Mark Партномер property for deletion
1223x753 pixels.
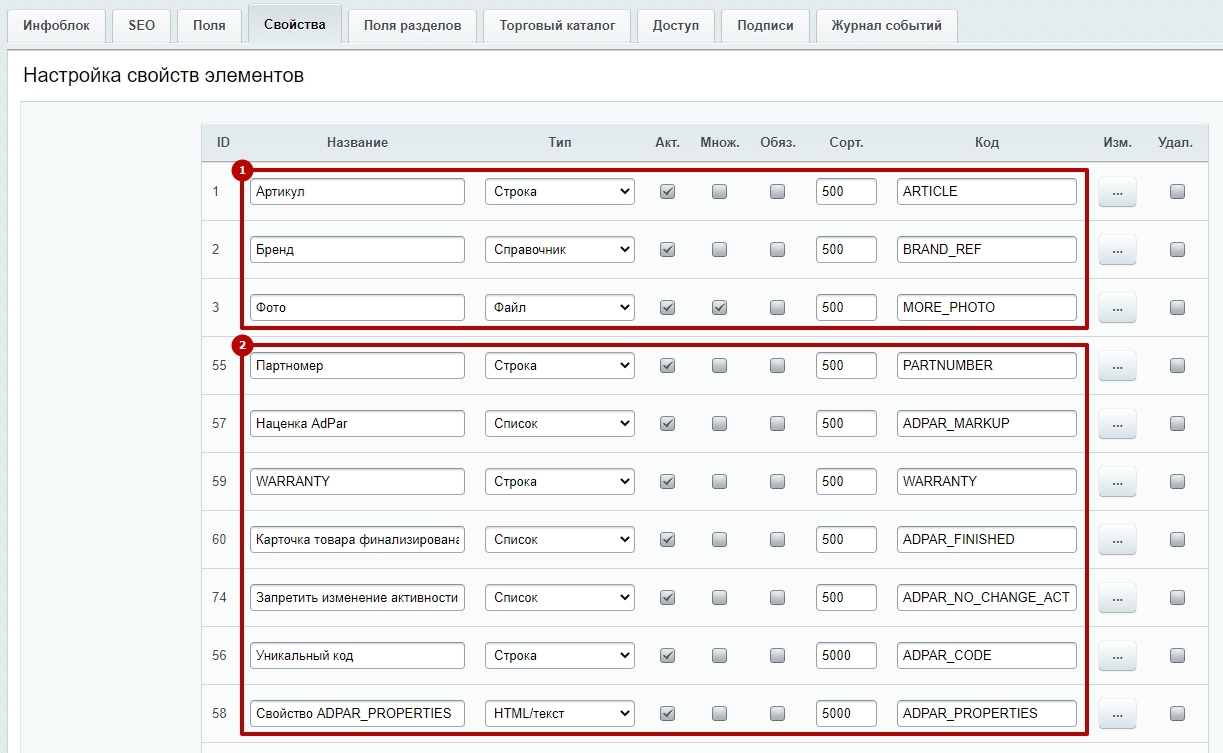point(1177,366)
